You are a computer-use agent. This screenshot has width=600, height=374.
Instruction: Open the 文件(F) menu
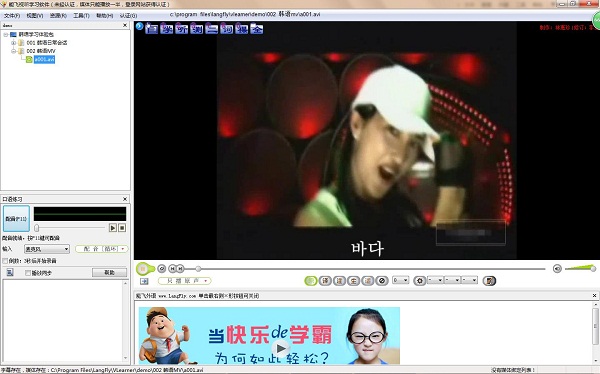click(x=12, y=16)
